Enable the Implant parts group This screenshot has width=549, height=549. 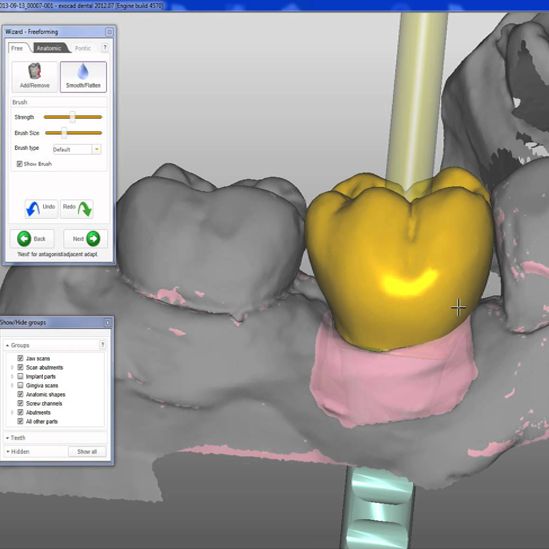[20, 376]
